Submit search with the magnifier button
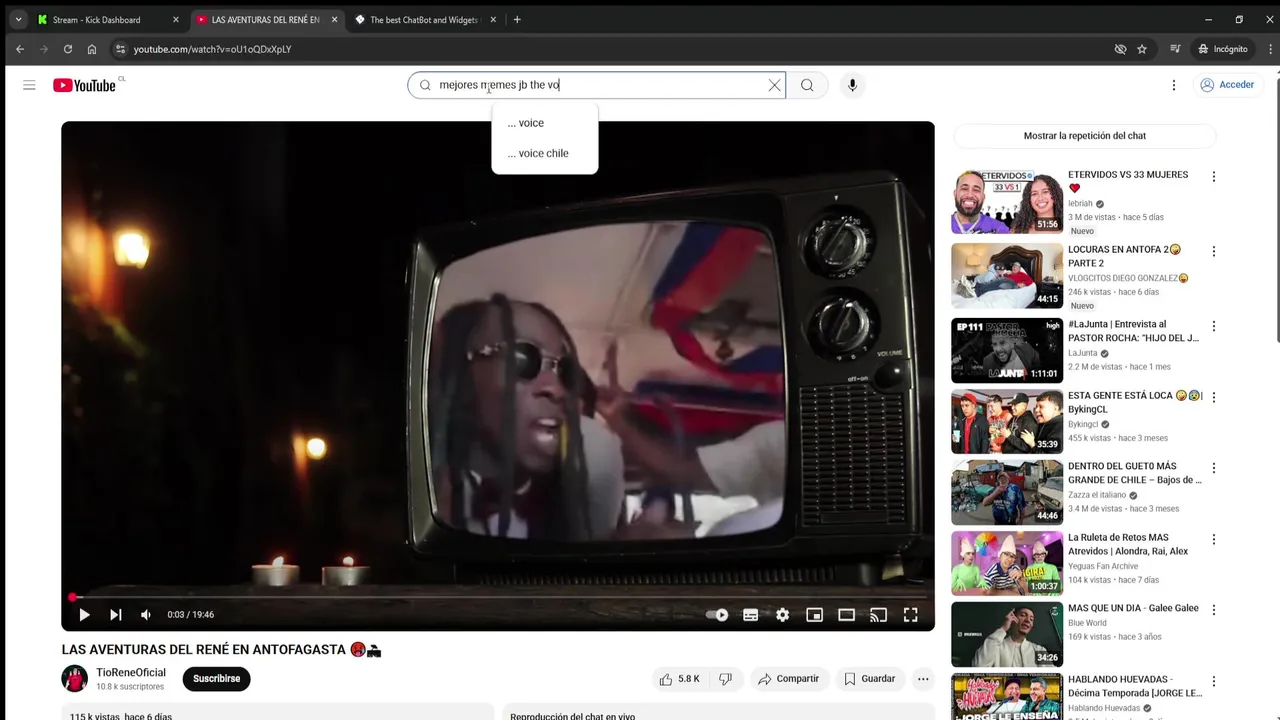 (807, 85)
